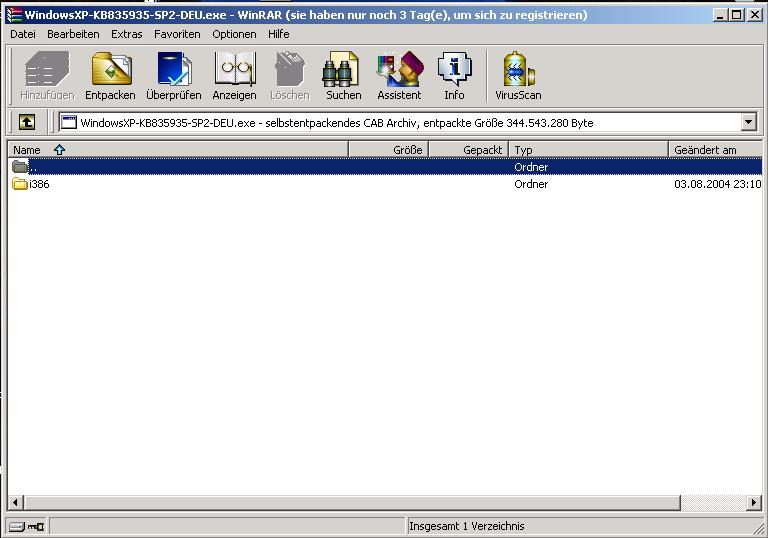Go up one folder level arrow
The height and width of the screenshot is (538, 768).
point(27,122)
